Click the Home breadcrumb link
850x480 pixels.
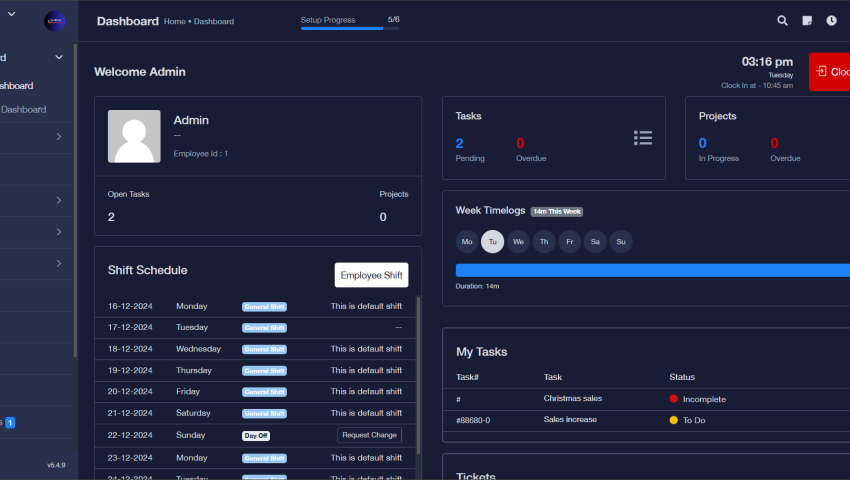175,22
